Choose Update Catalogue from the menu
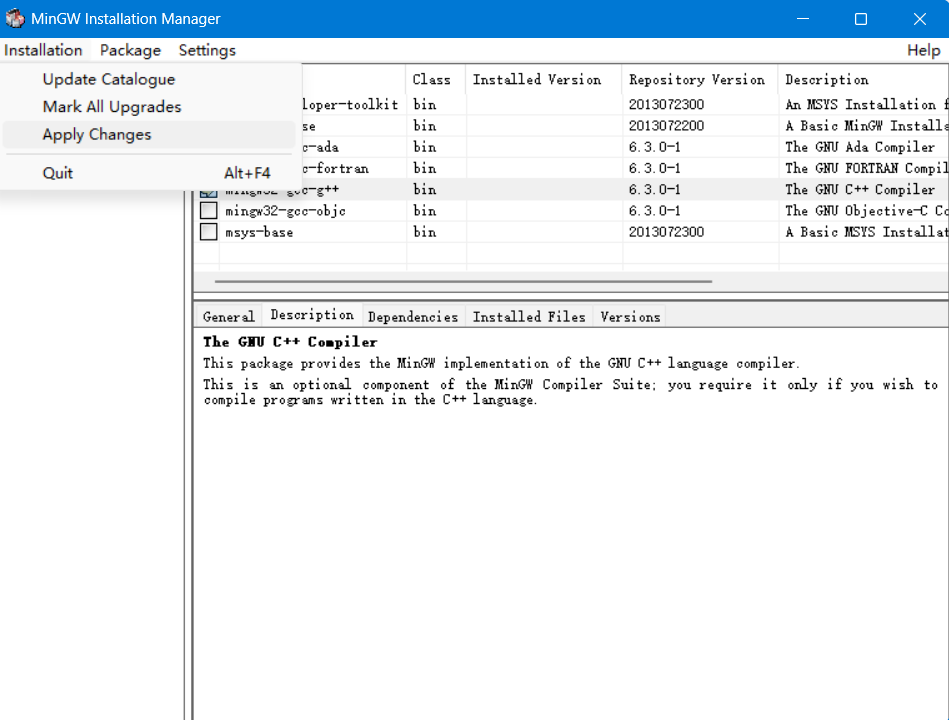Image resolution: width=949 pixels, height=720 pixels. [x=149, y=79]
